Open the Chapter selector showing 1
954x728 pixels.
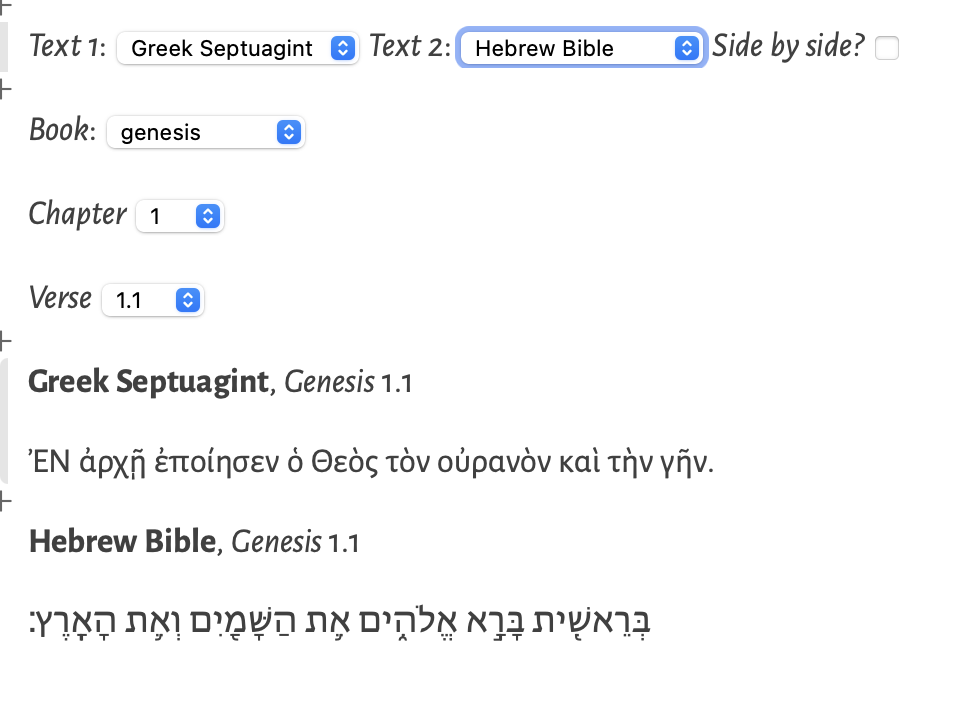[179, 216]
